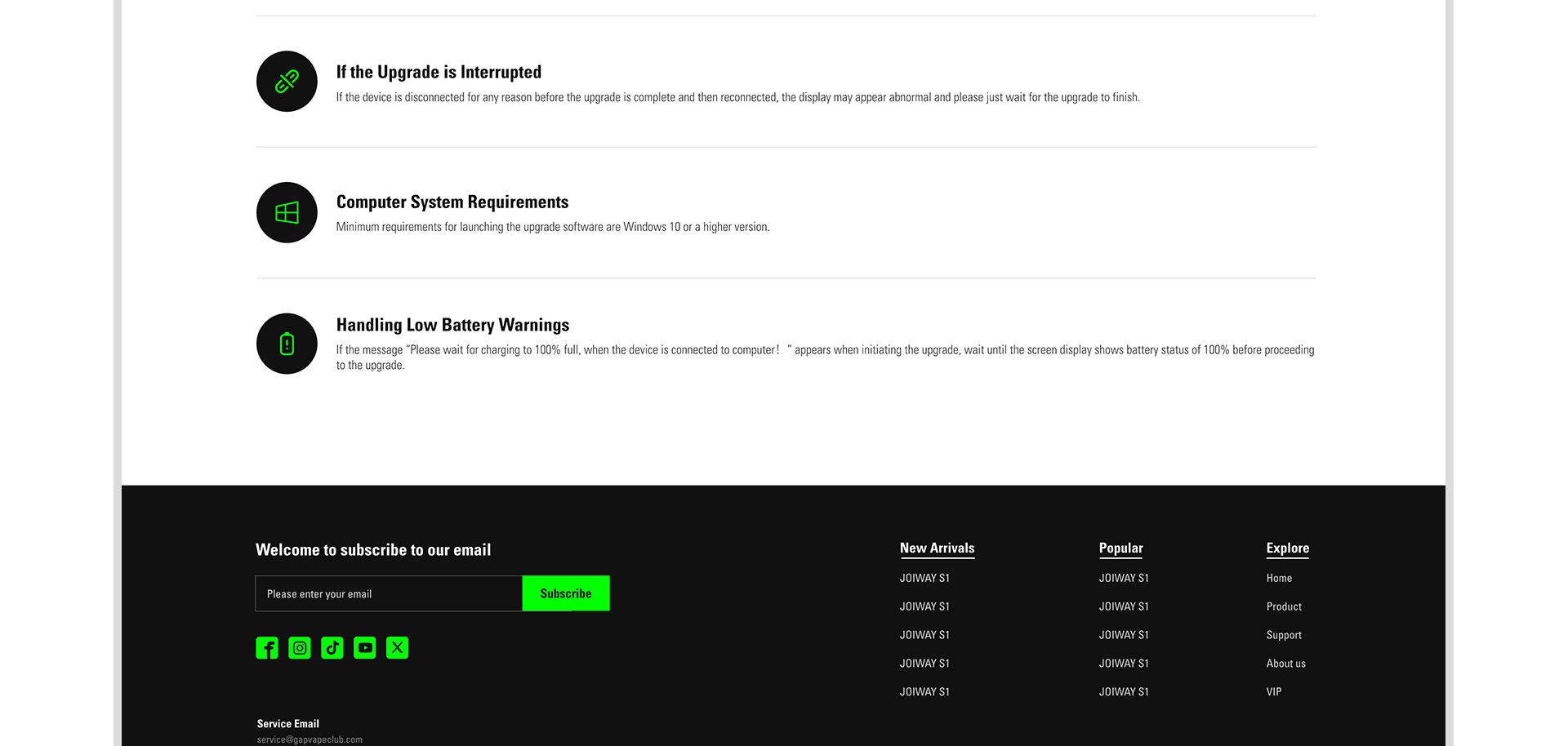
Task: Open the X (Twitter) social icon
Action: pyautogui.click(x=398, y=648)
